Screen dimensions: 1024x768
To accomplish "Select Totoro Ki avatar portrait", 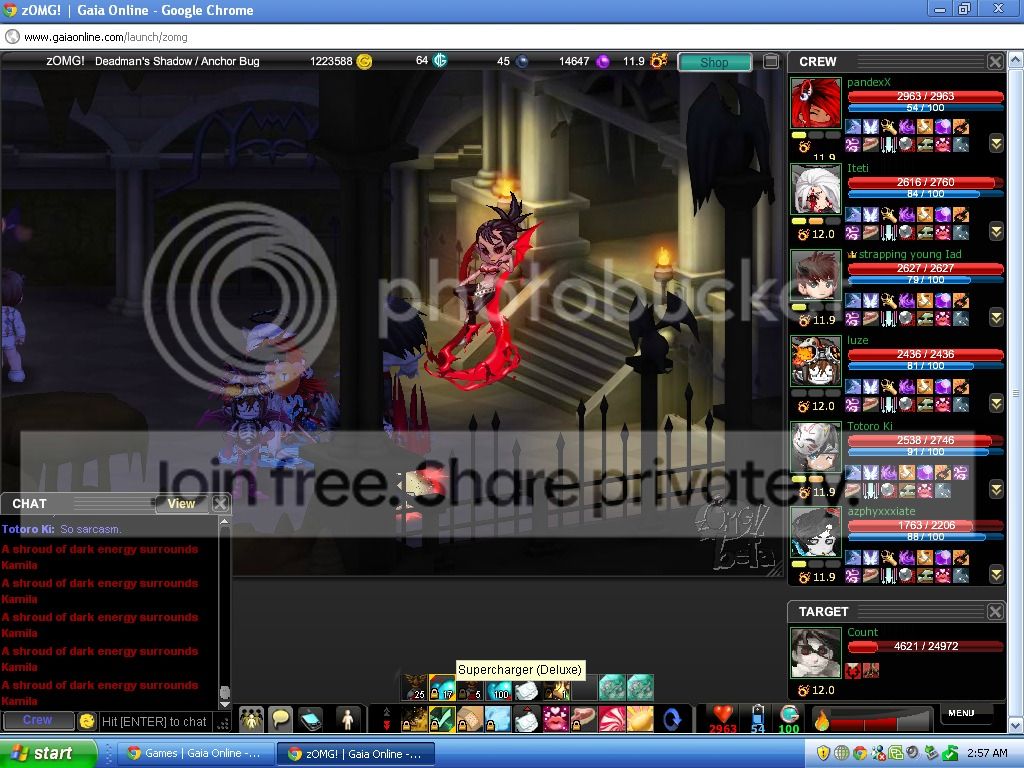I will (x=815, y=447).
